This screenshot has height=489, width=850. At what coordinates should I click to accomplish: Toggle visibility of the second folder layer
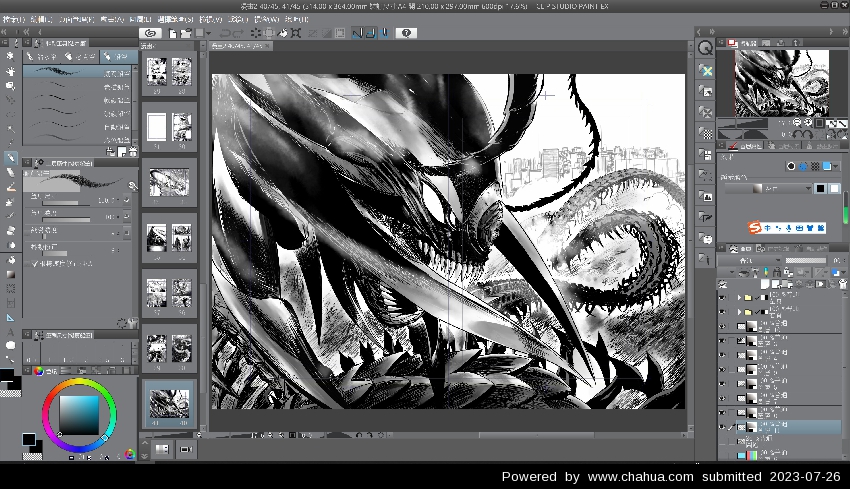tap(722, 312)
